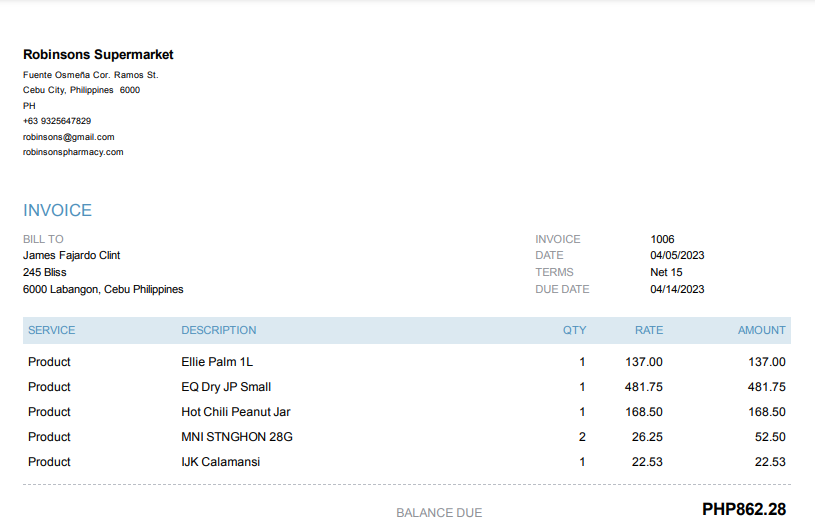Click the +63 9325647829 phone number
The width and height of the screenshot is (817, 530).
point(57,121)
